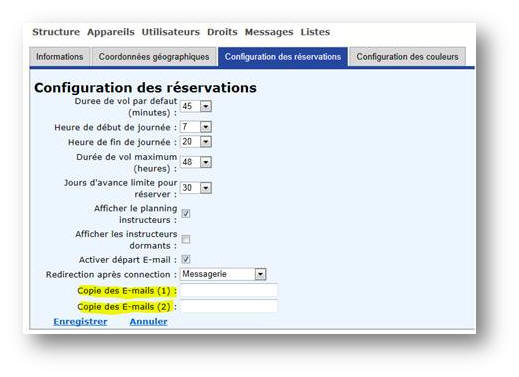Click the Enregistrer link

(80, 322)
